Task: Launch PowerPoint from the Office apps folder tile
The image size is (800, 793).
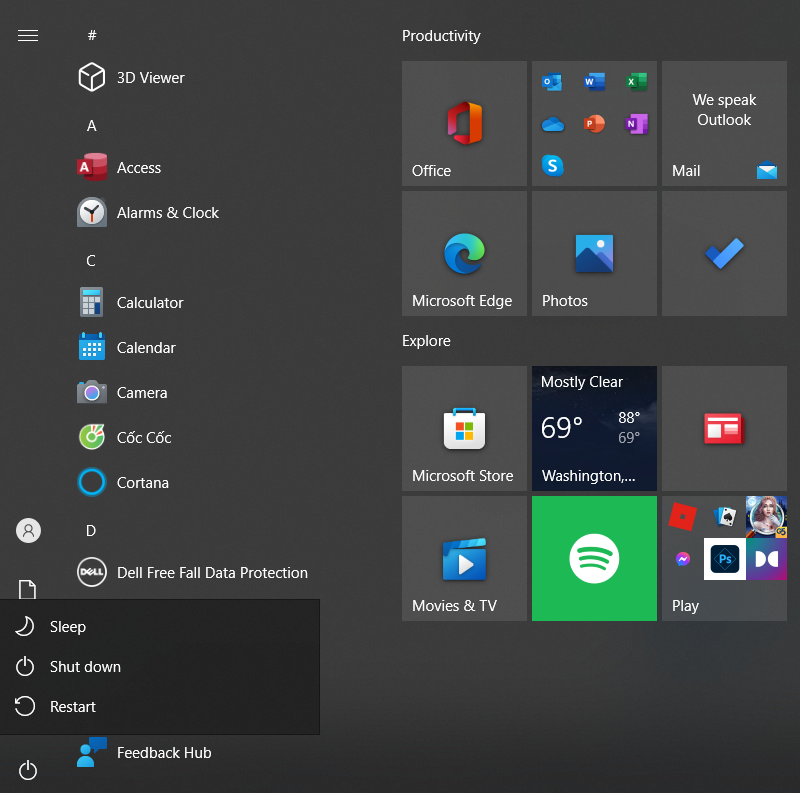Action: 594,124
